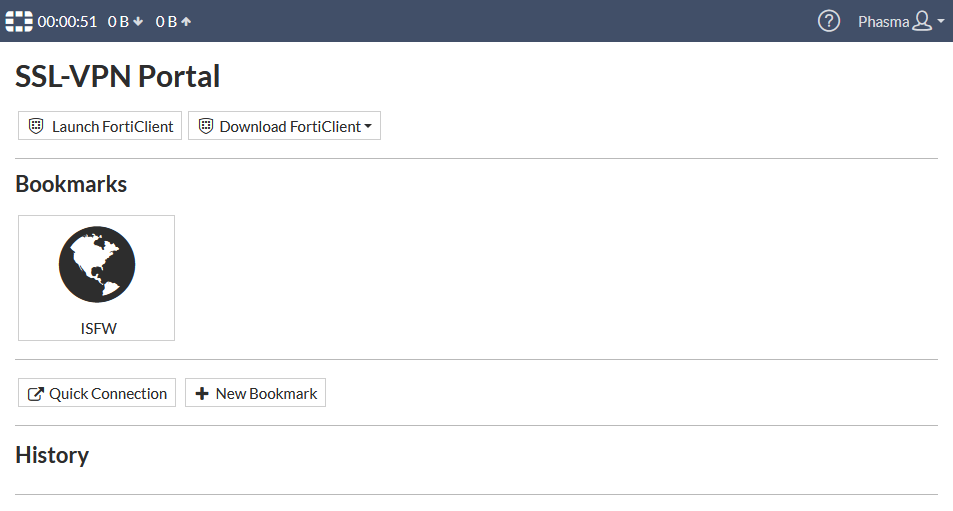Open the ISFW bookmark label

tap(98, 328)
